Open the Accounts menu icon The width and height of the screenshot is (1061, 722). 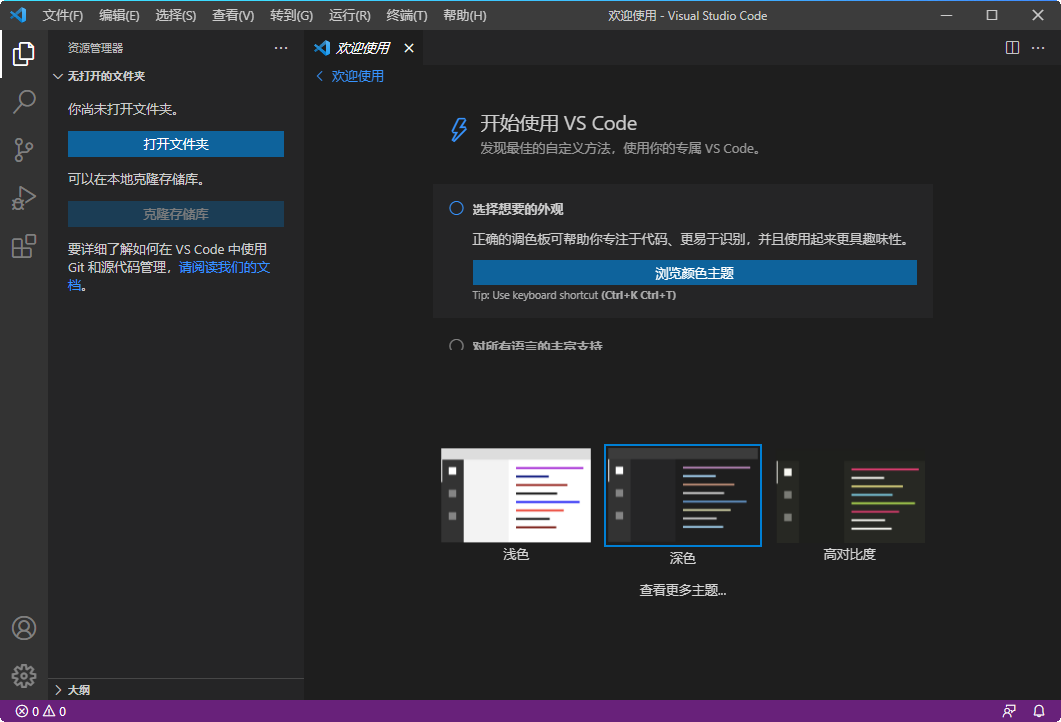(24, 628)
